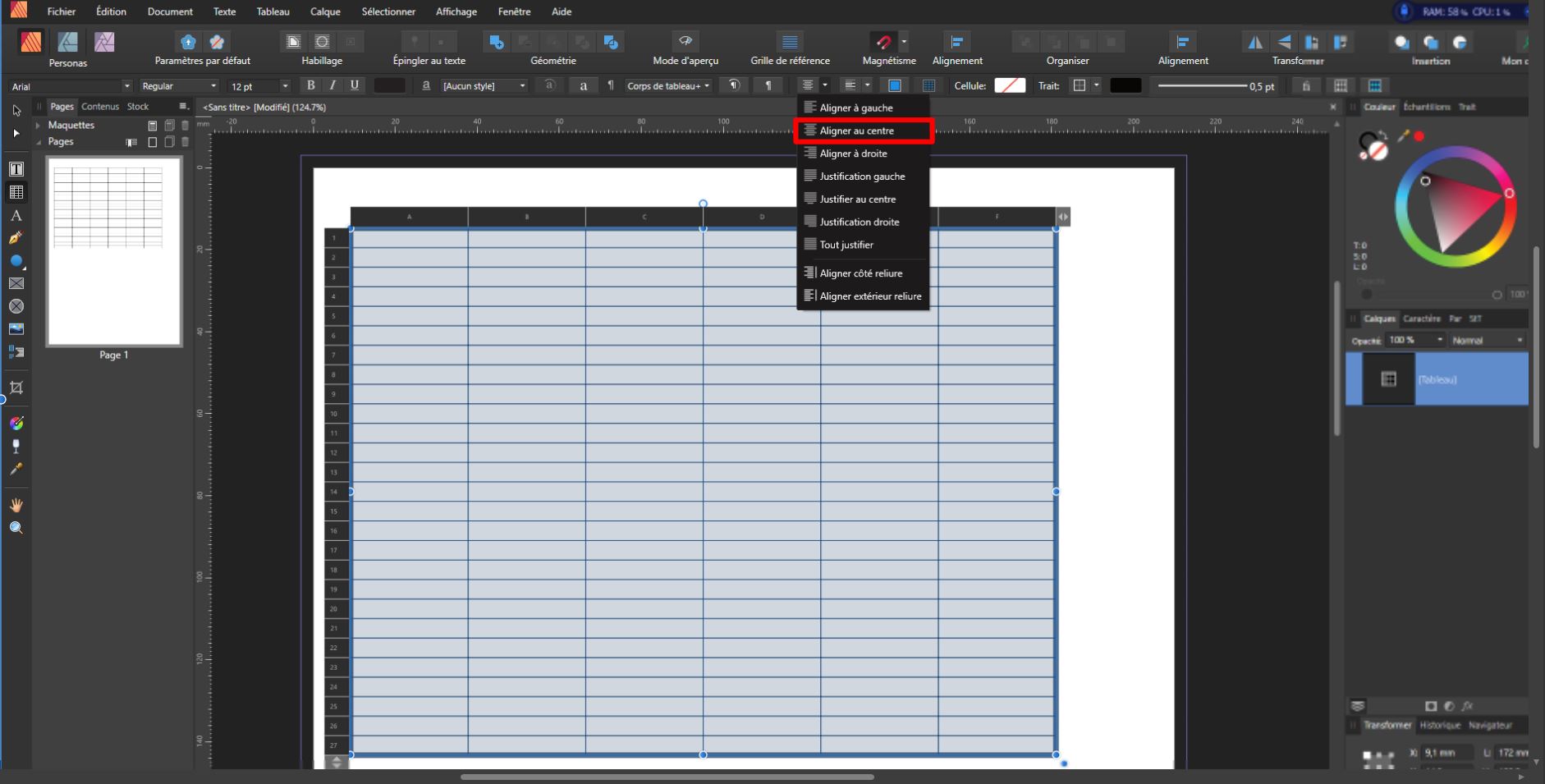1545x784 pixels.
Task: Toggle Italic formatting
Action: 332,85
